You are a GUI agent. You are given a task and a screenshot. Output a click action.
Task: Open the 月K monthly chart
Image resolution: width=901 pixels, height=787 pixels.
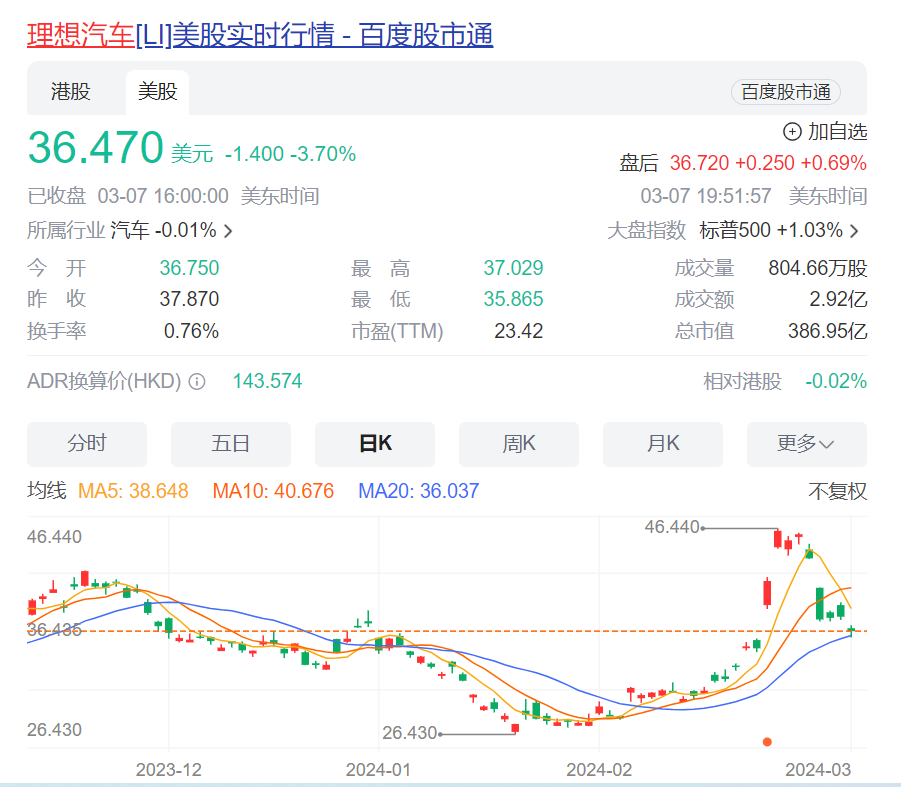click(x=663, y=444)
